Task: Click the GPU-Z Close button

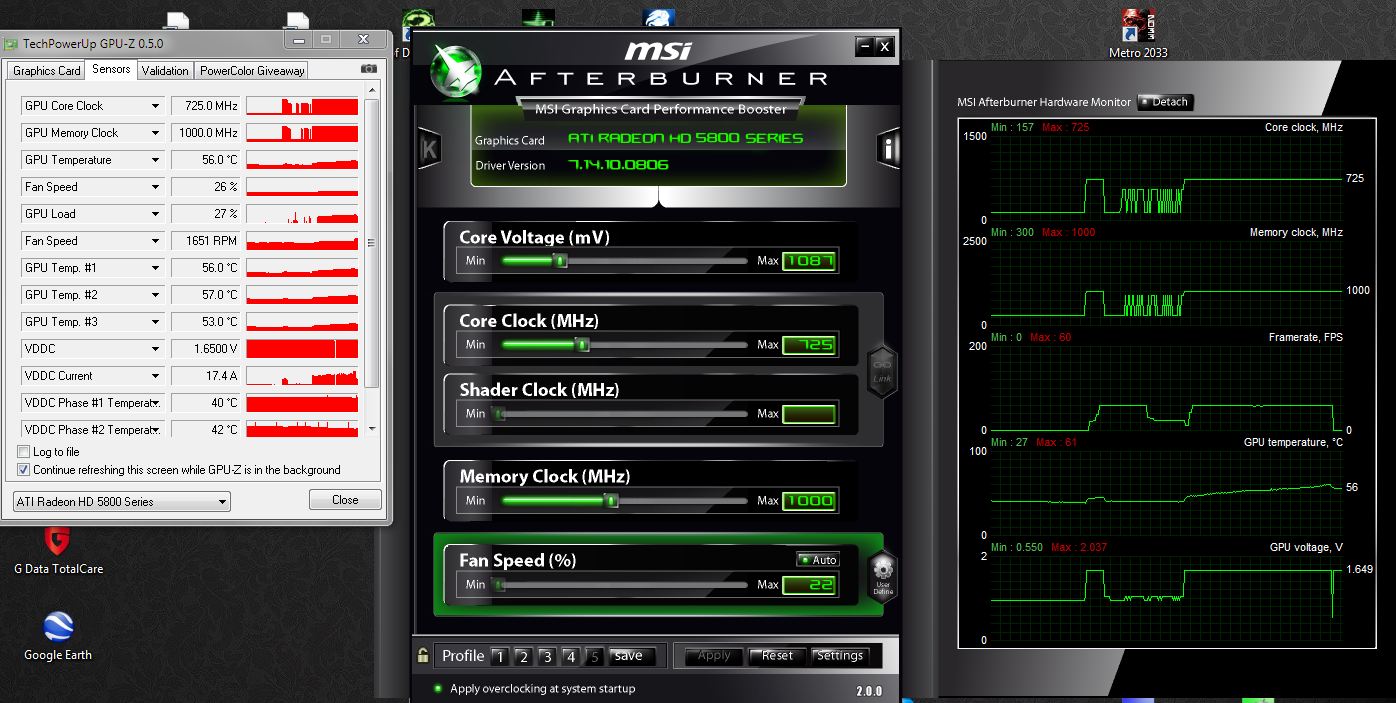Action: 345,500
